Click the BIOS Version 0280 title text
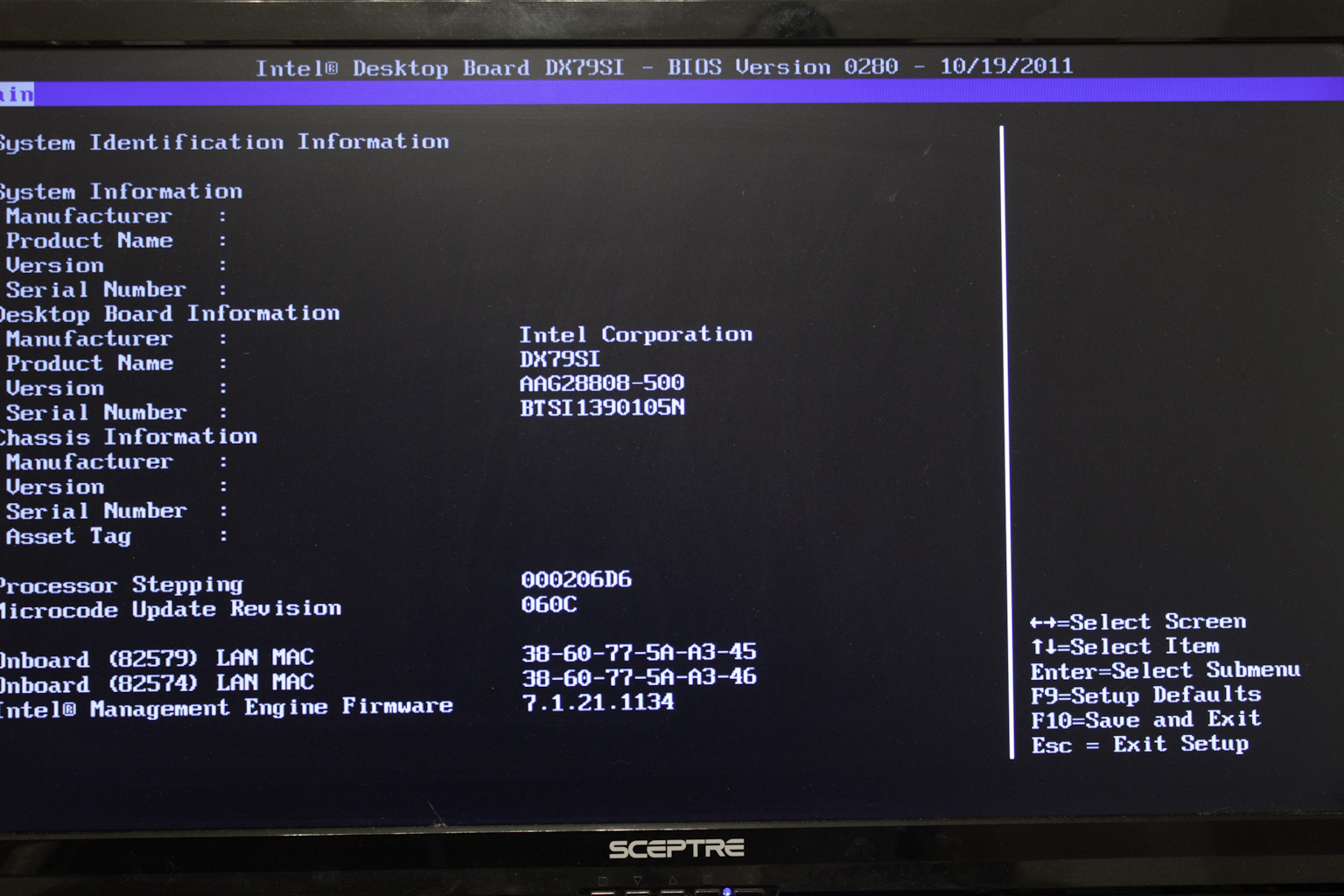 [x=783, y=66]
